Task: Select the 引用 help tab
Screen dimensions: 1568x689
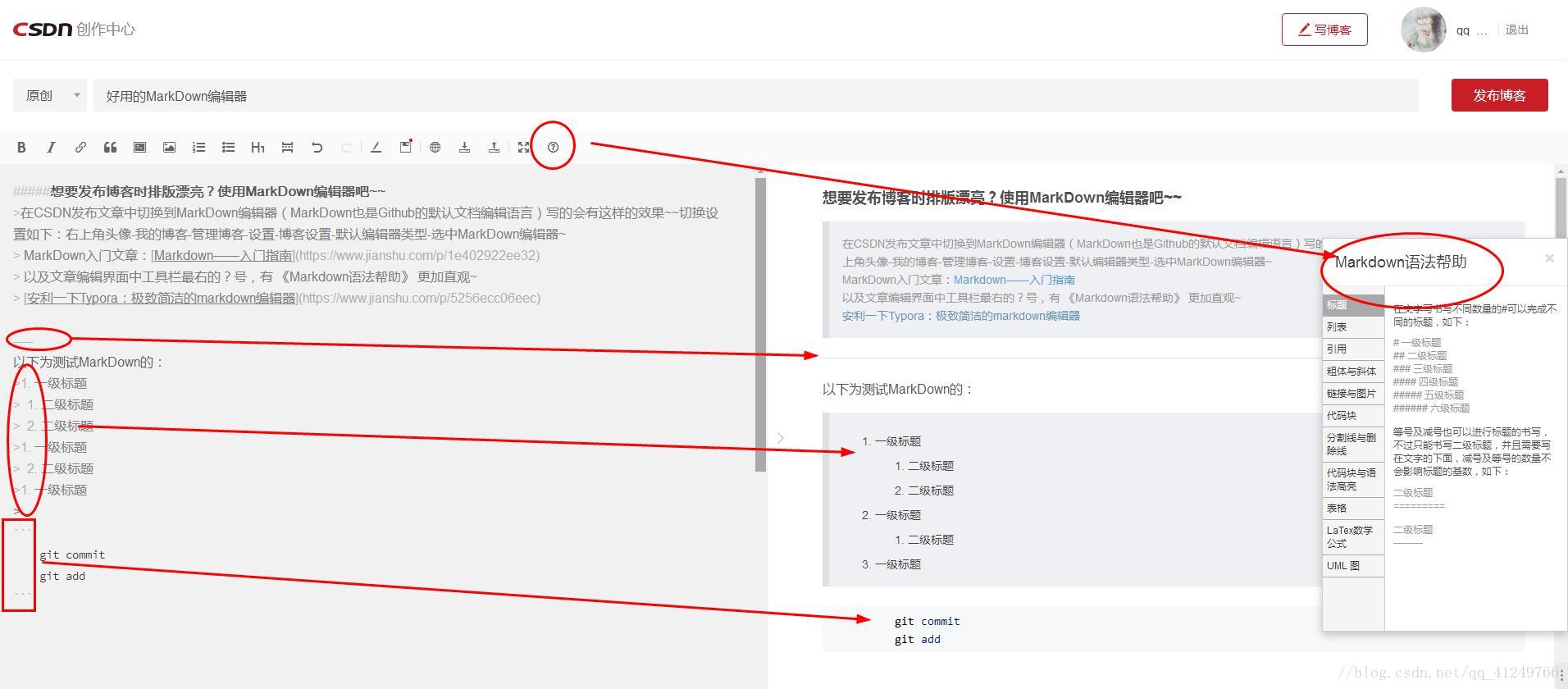Action: click(x=1353, y=349)
